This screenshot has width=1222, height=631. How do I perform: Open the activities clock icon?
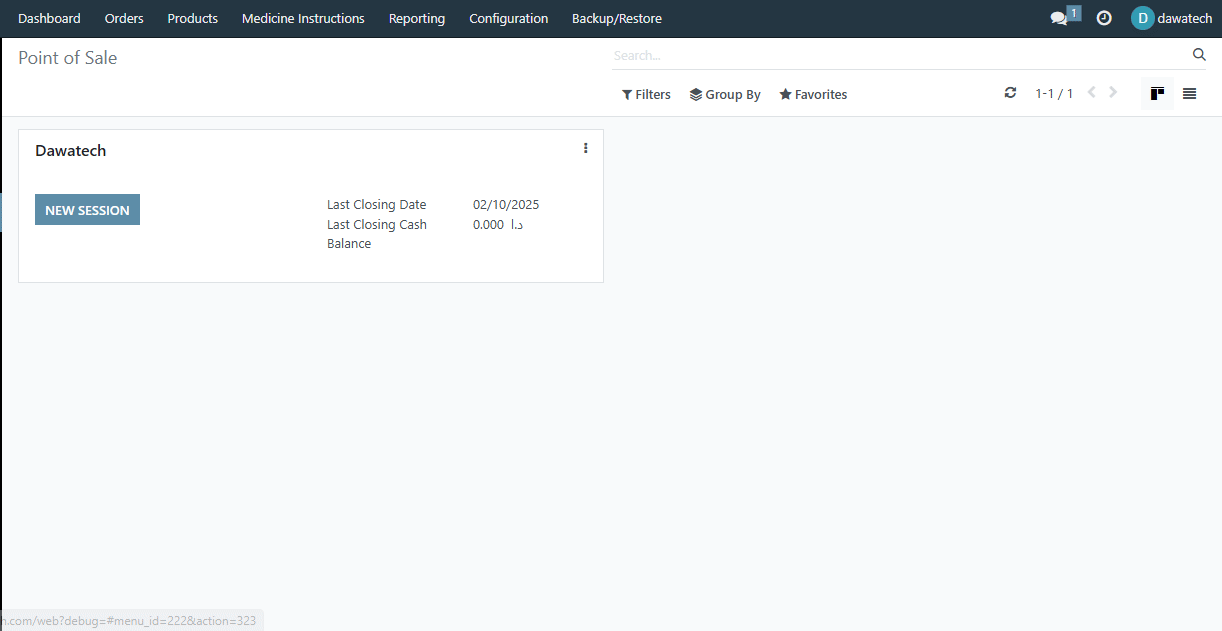[x=1104, y=18]
